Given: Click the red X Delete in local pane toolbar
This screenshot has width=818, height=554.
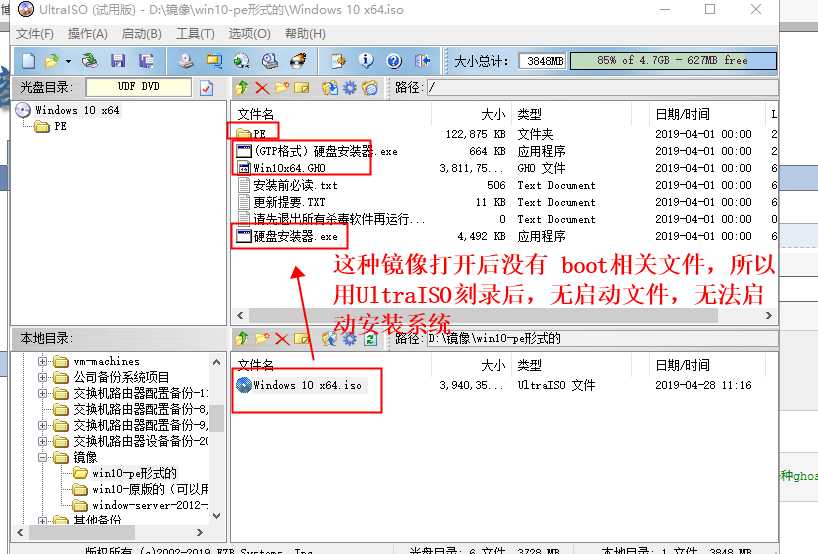Looking at the screenshot, I should coord(282,339).
